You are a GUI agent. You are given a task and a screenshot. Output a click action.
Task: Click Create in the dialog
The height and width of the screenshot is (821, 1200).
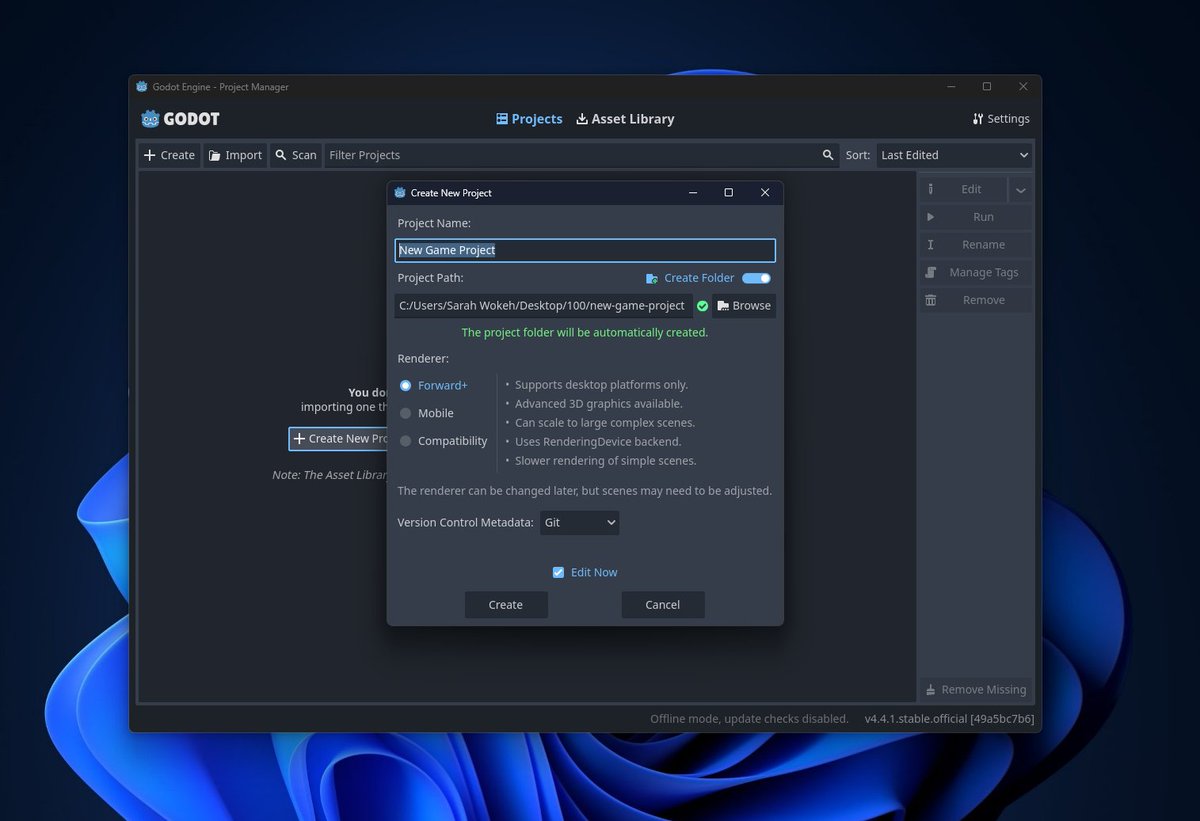(506, 605)
